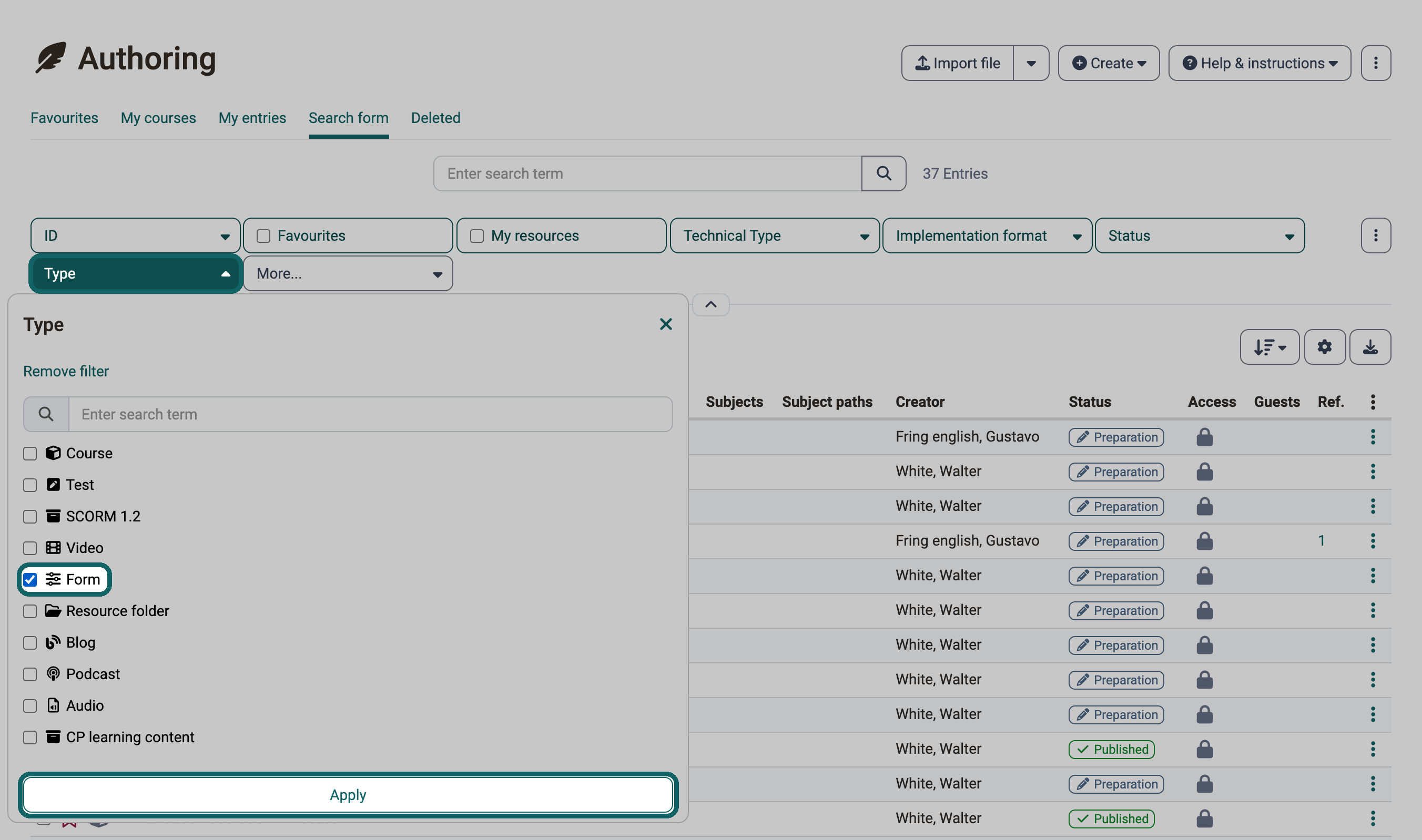The width and height of the screenshot is (1422, 840).
Task: Open table settings gear icon
Action: (x=1325, y=347)
